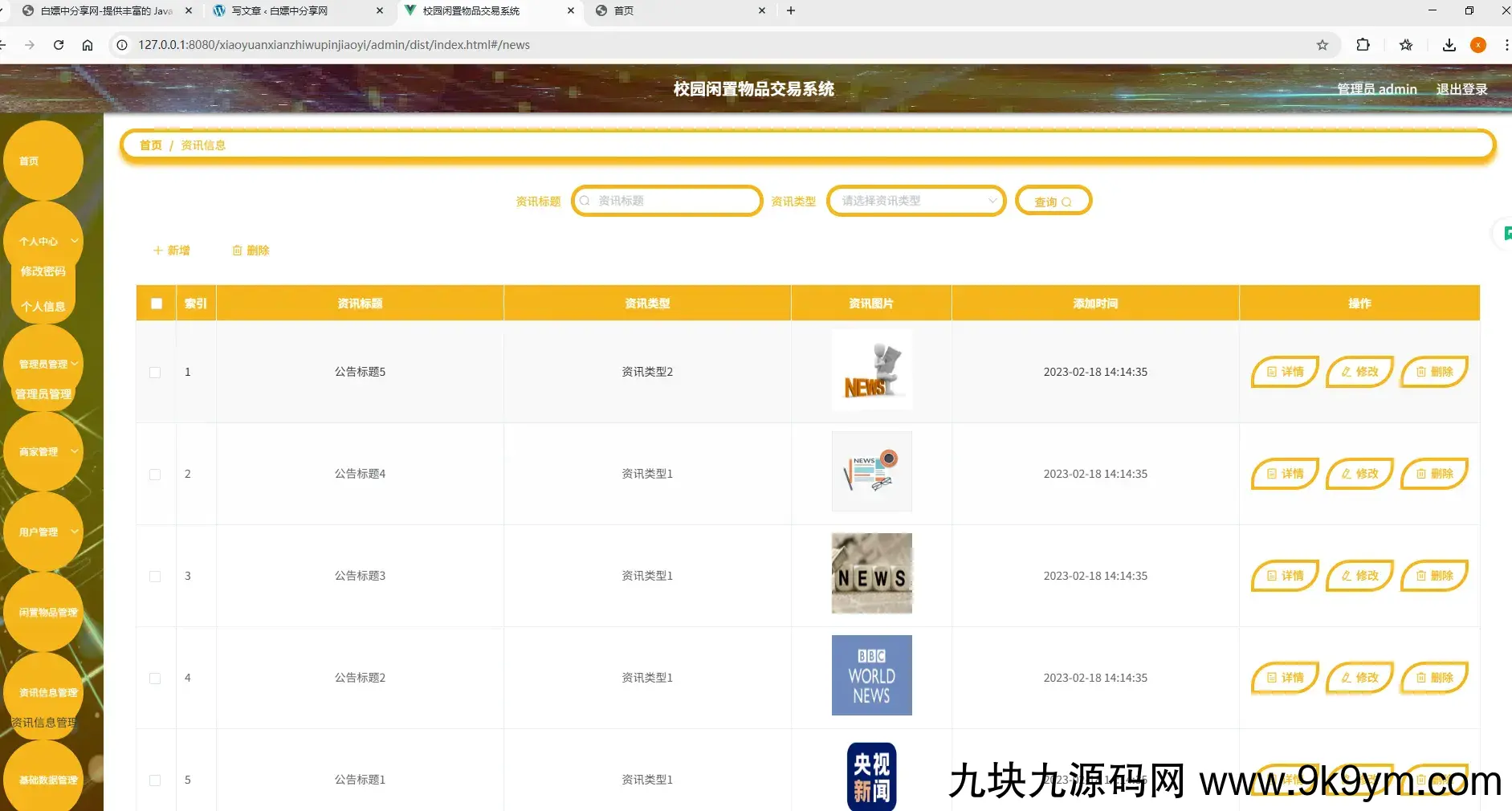
Task: Open the browser extensions puzzle icon
Action: coord(1363,45)
